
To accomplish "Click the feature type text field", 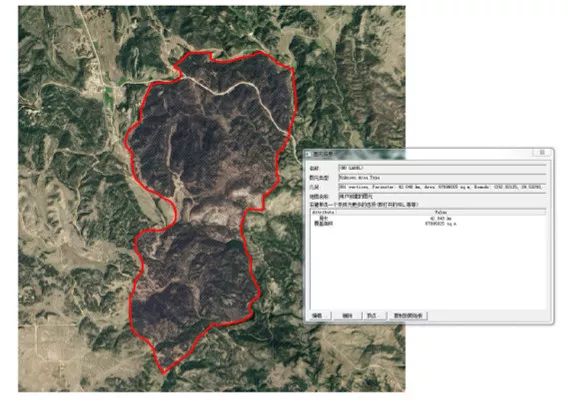I will coord(442,178).
